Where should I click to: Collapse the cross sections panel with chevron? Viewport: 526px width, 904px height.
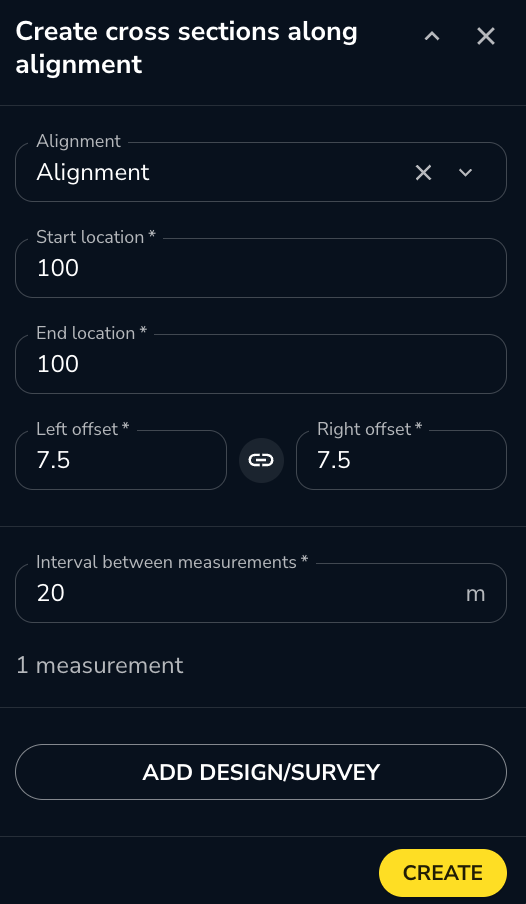coord(432,36)
